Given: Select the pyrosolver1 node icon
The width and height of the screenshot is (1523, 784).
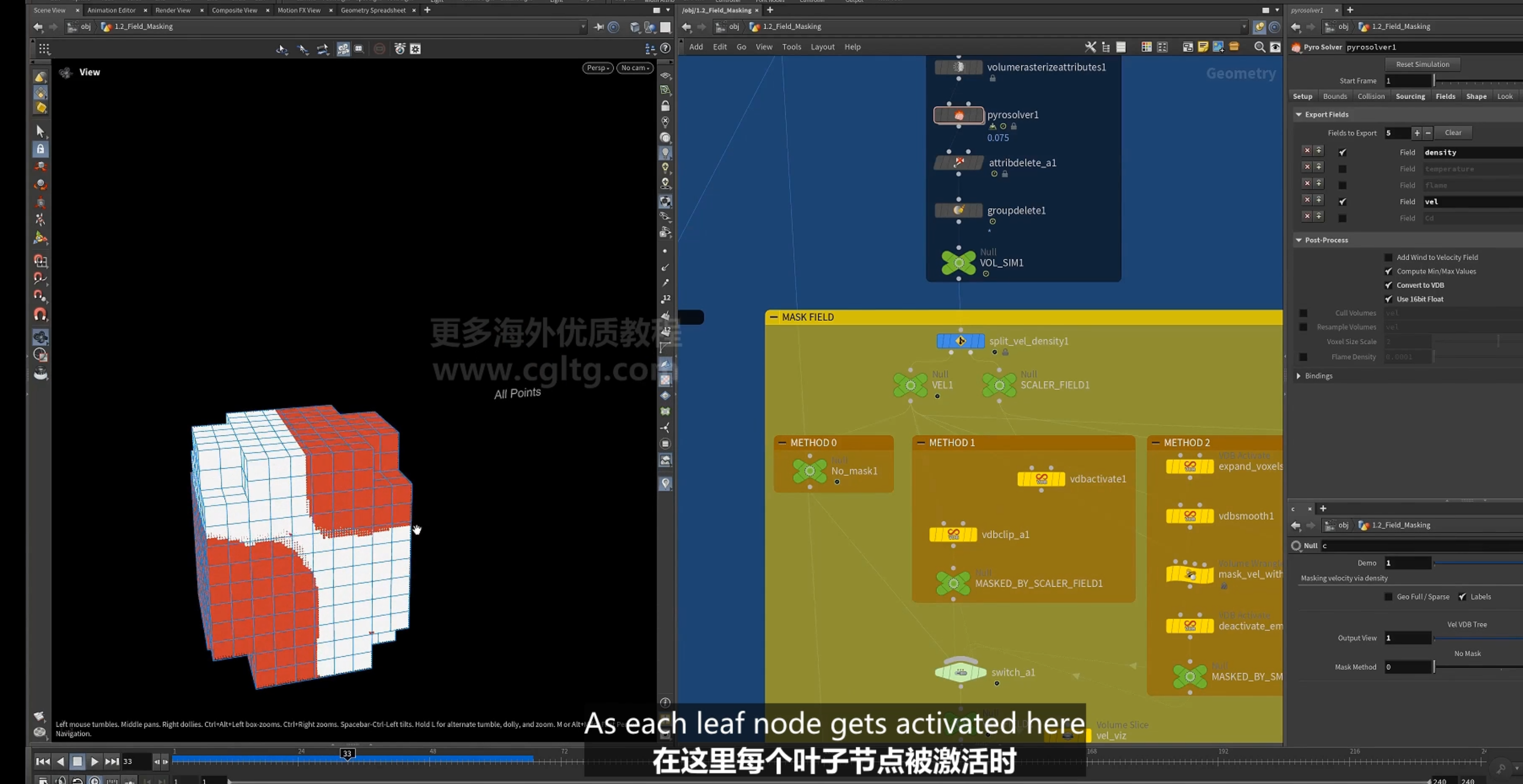Looking at the screenshot, I should (958, 115).
